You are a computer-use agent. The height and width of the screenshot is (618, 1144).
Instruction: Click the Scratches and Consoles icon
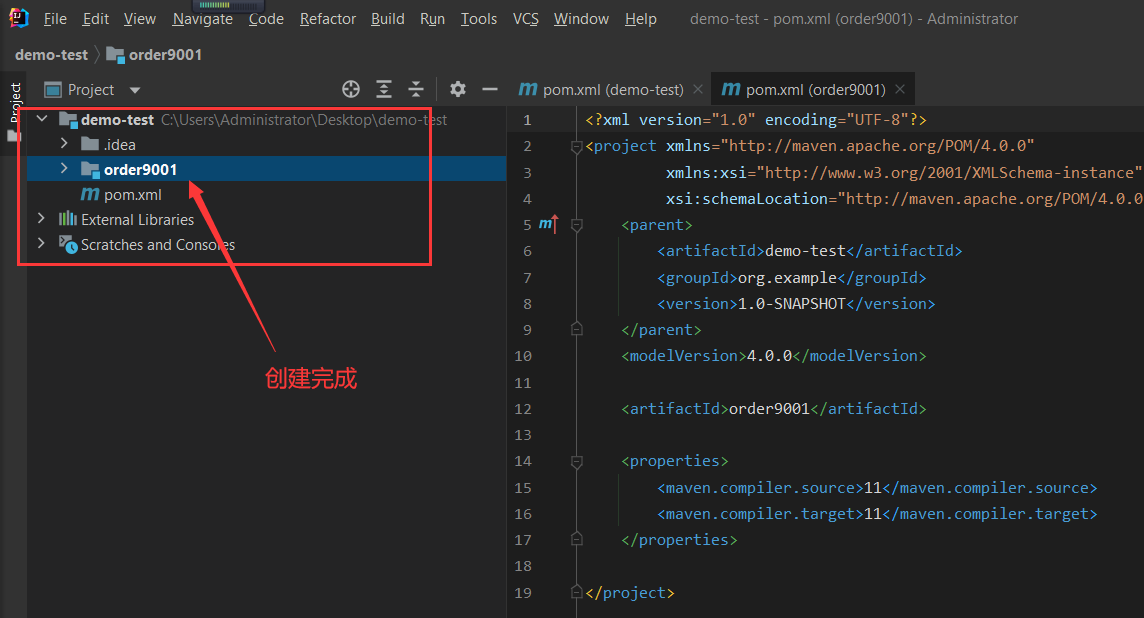[68, 244]
